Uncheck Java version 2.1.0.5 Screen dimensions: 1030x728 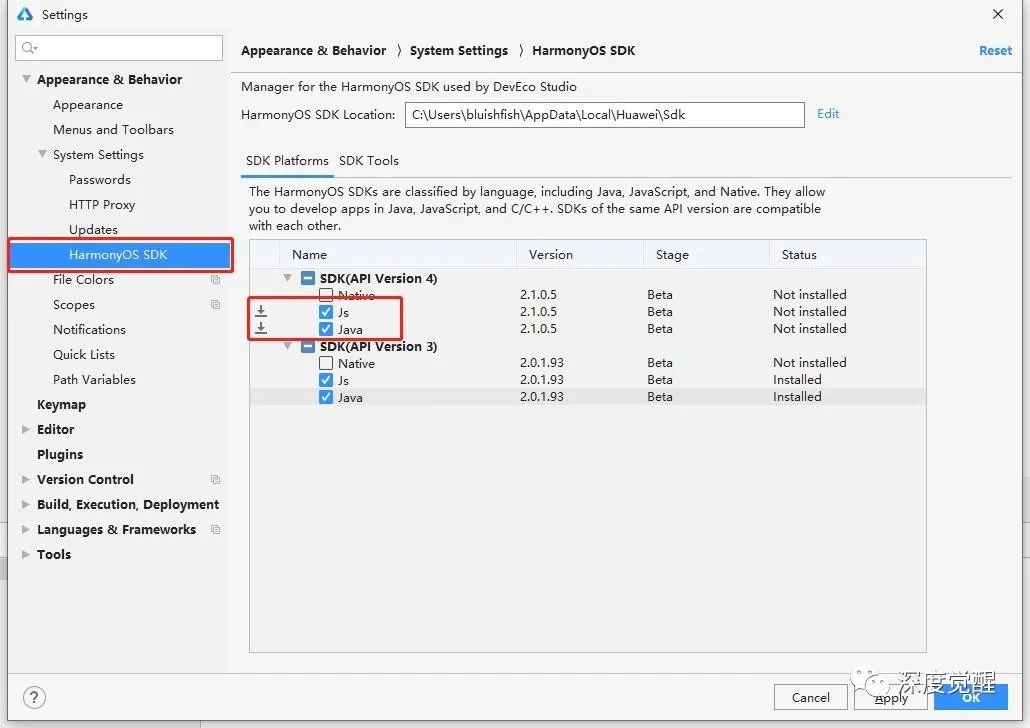click(326, 329)
